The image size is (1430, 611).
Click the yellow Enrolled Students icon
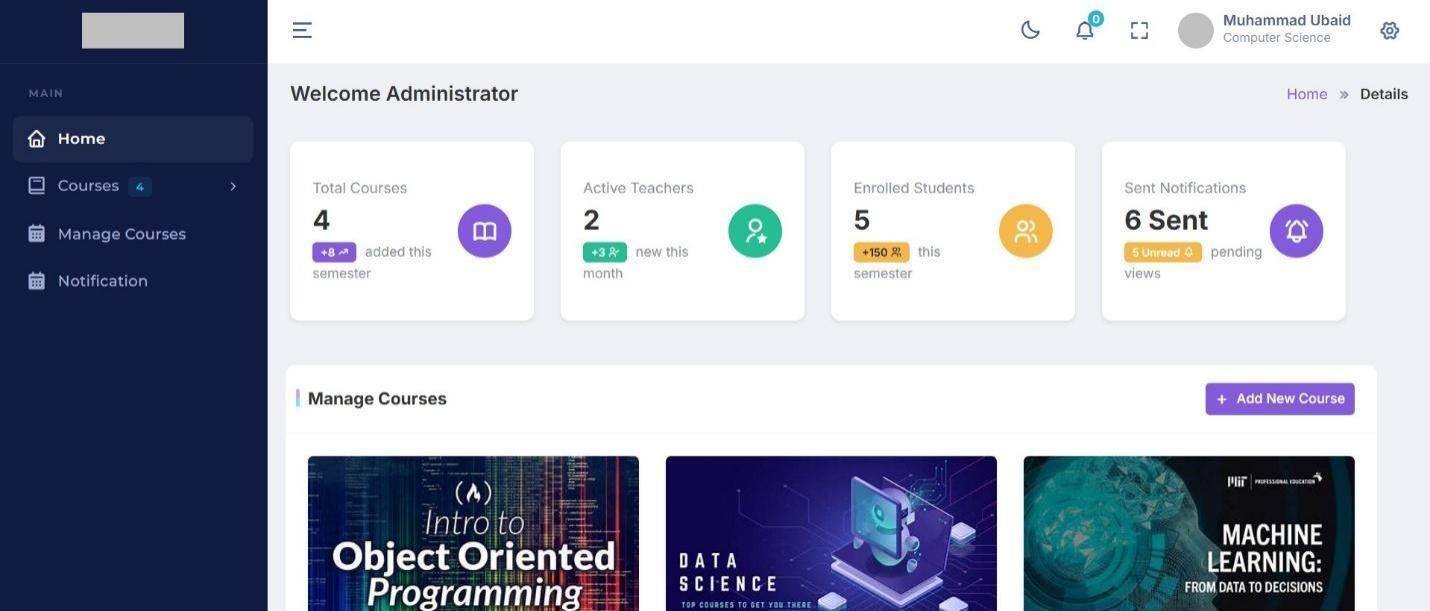[x=1026, y=231]
